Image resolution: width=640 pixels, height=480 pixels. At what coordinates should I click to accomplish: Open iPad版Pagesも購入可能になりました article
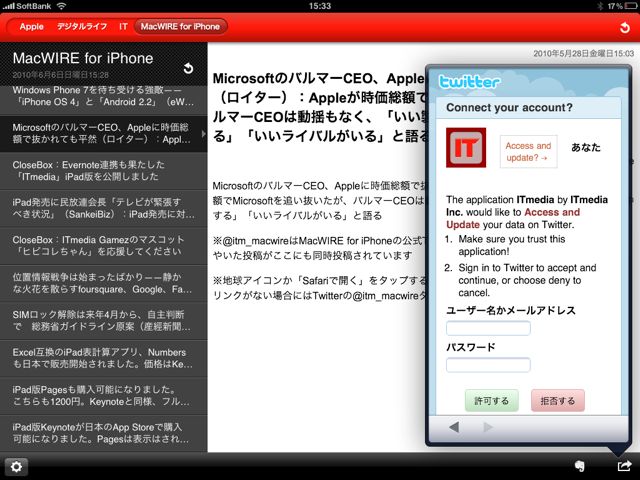click(x=104, y=396)
